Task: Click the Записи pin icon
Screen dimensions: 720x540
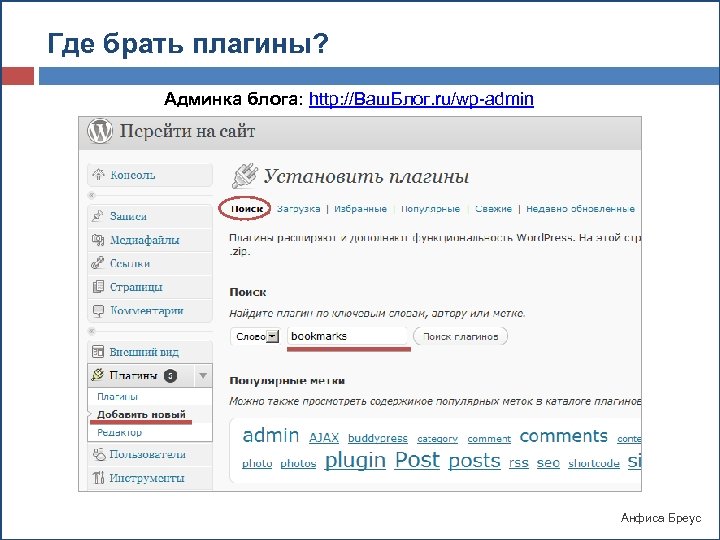Action: tap(98, 216)
